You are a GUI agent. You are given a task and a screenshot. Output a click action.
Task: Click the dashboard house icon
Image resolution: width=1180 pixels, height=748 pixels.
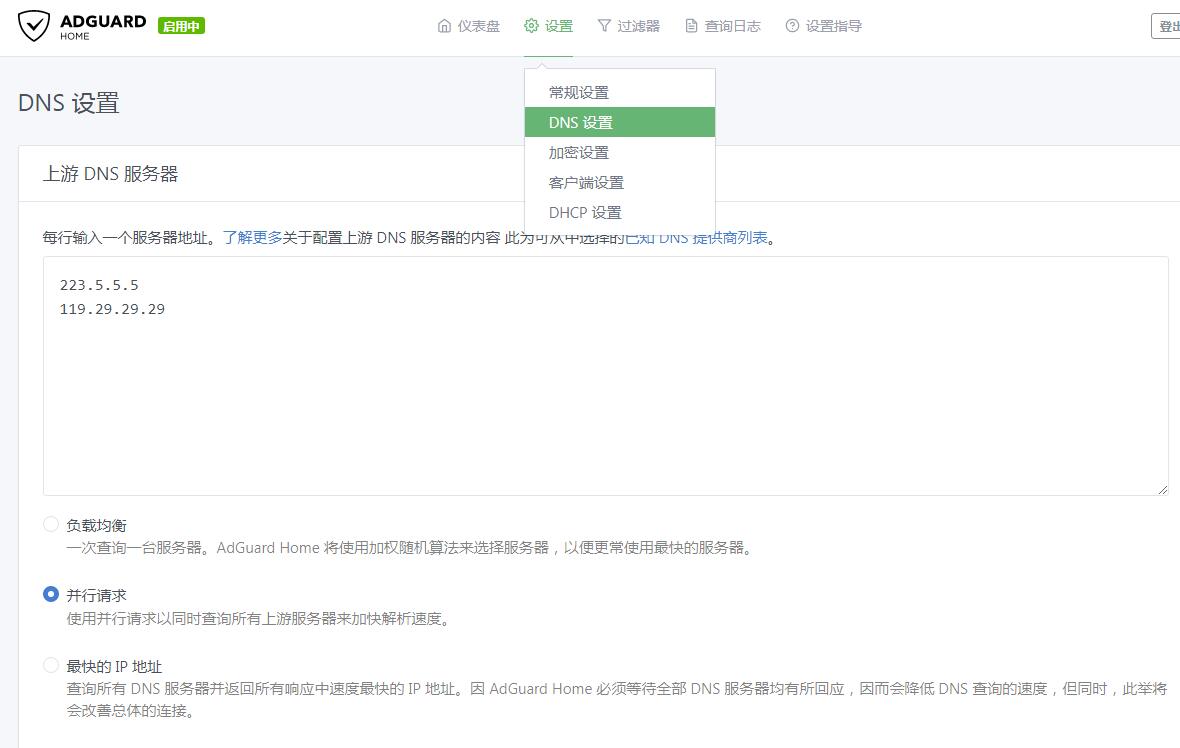click(x=443, y=26)
